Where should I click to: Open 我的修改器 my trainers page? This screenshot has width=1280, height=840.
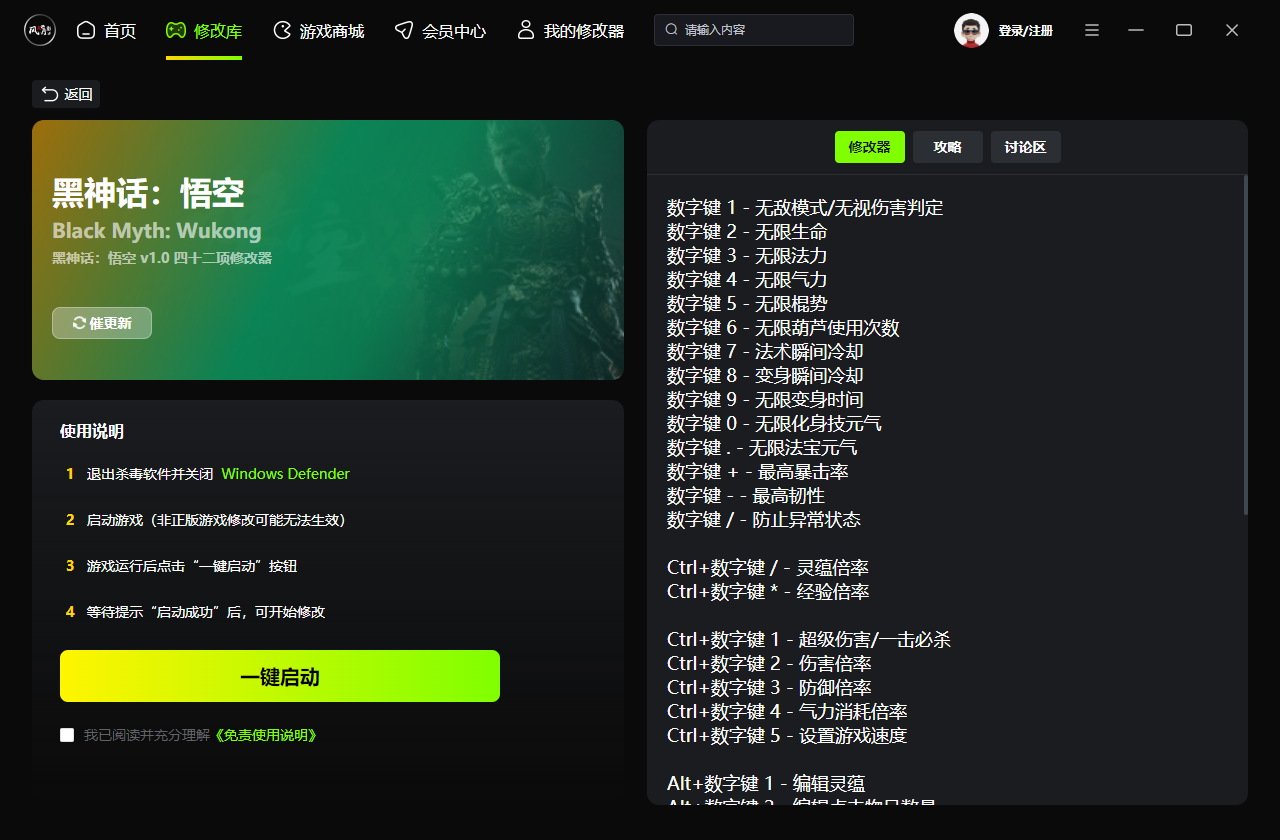570,31
